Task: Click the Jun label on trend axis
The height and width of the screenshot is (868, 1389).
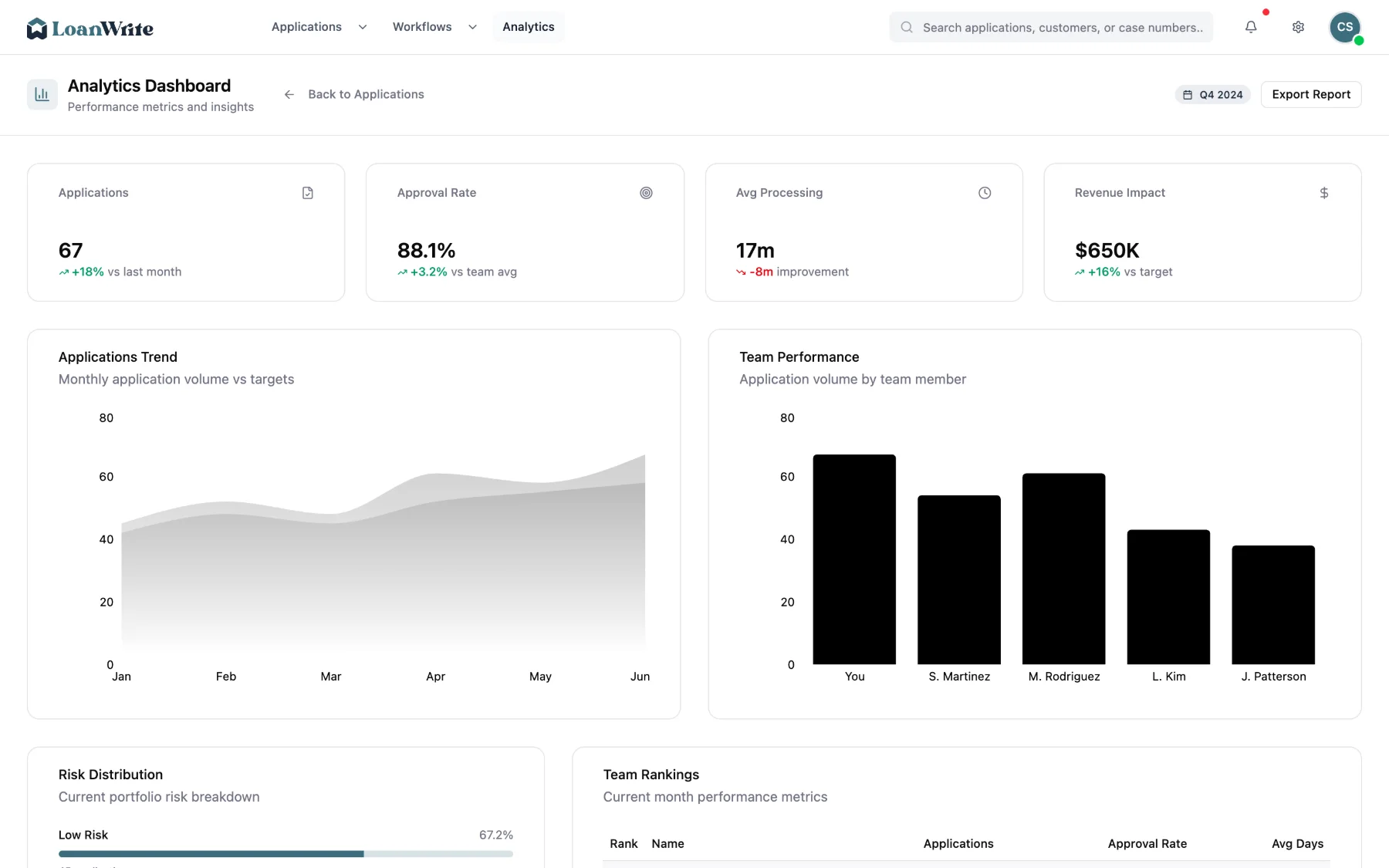Action: point(640,677)
